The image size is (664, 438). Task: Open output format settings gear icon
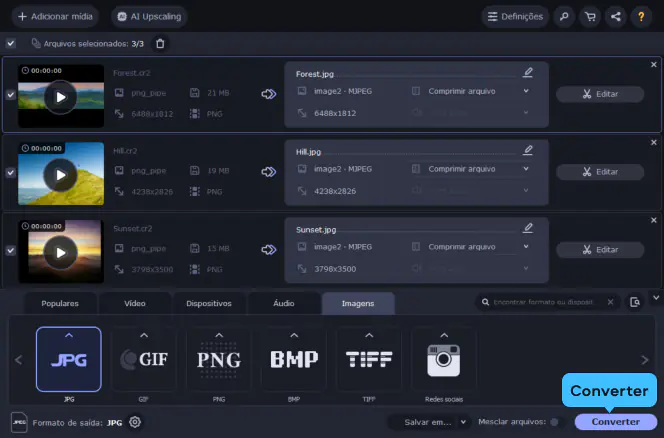[135, 422]
